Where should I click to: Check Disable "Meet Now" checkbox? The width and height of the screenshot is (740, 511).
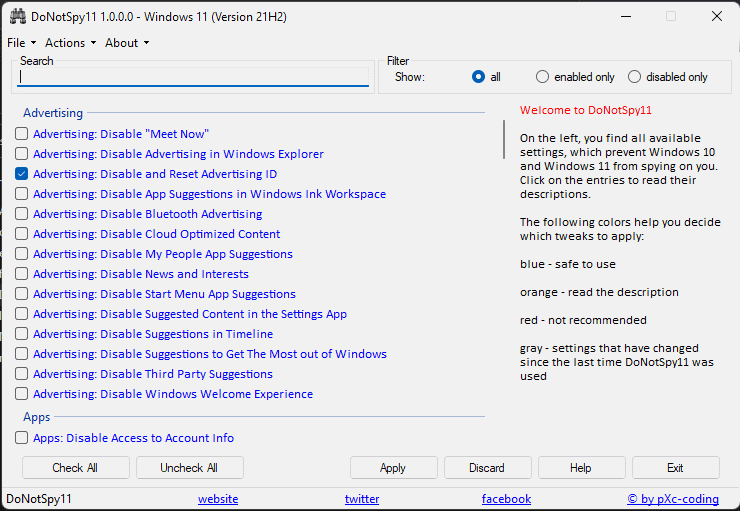(21, 134)
